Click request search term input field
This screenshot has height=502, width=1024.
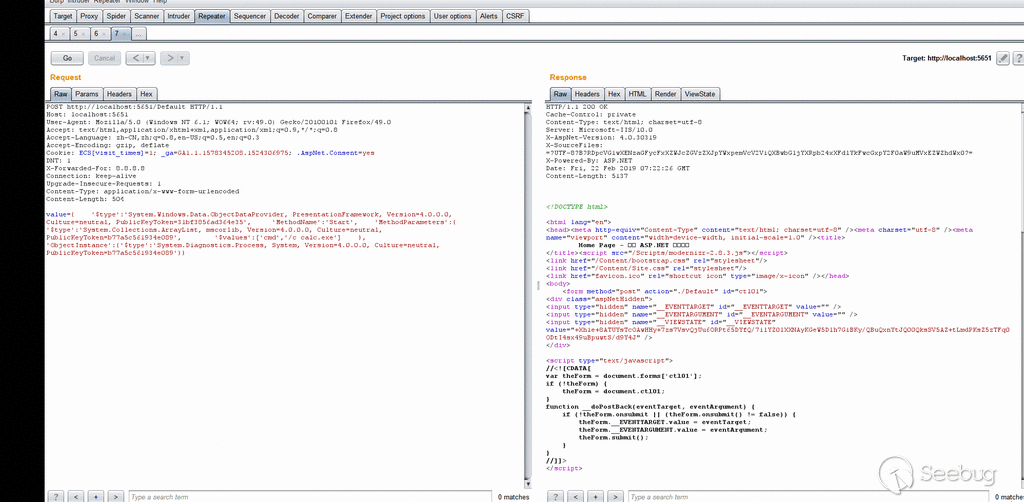pos(300,496)
